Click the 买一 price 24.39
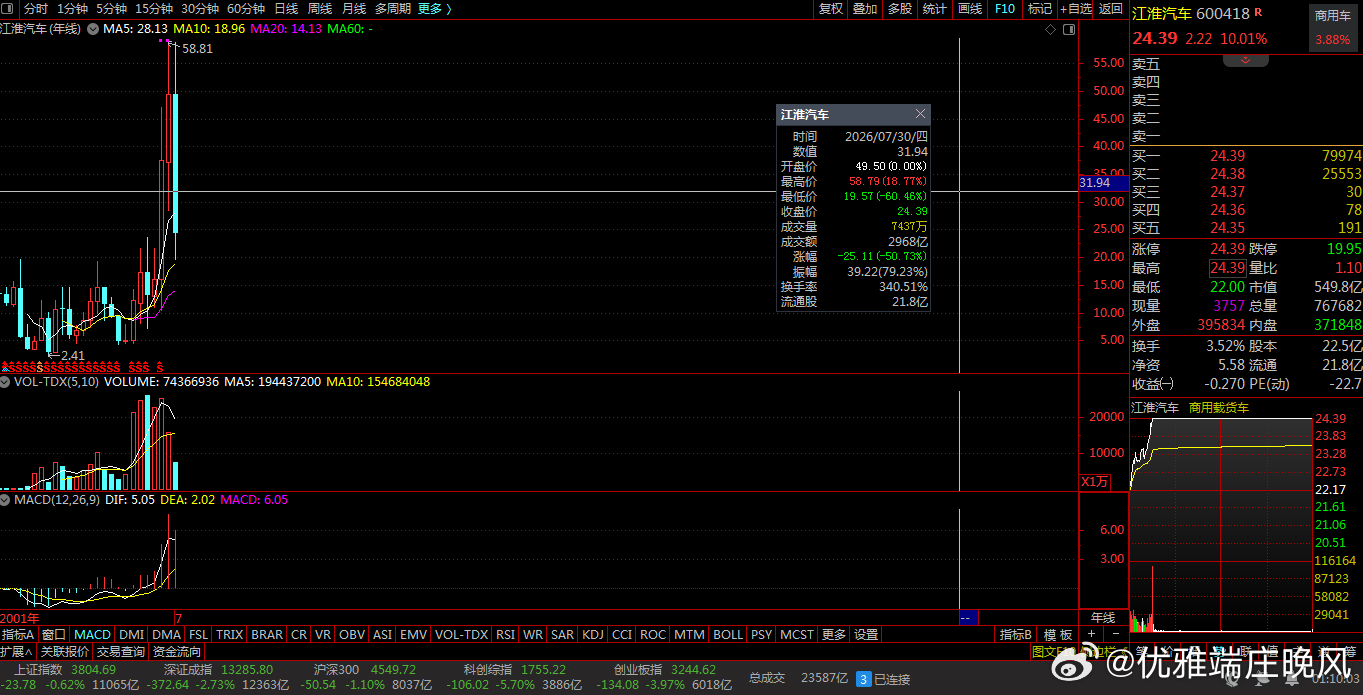The image size is (1363, 695). click(1228, 156)
